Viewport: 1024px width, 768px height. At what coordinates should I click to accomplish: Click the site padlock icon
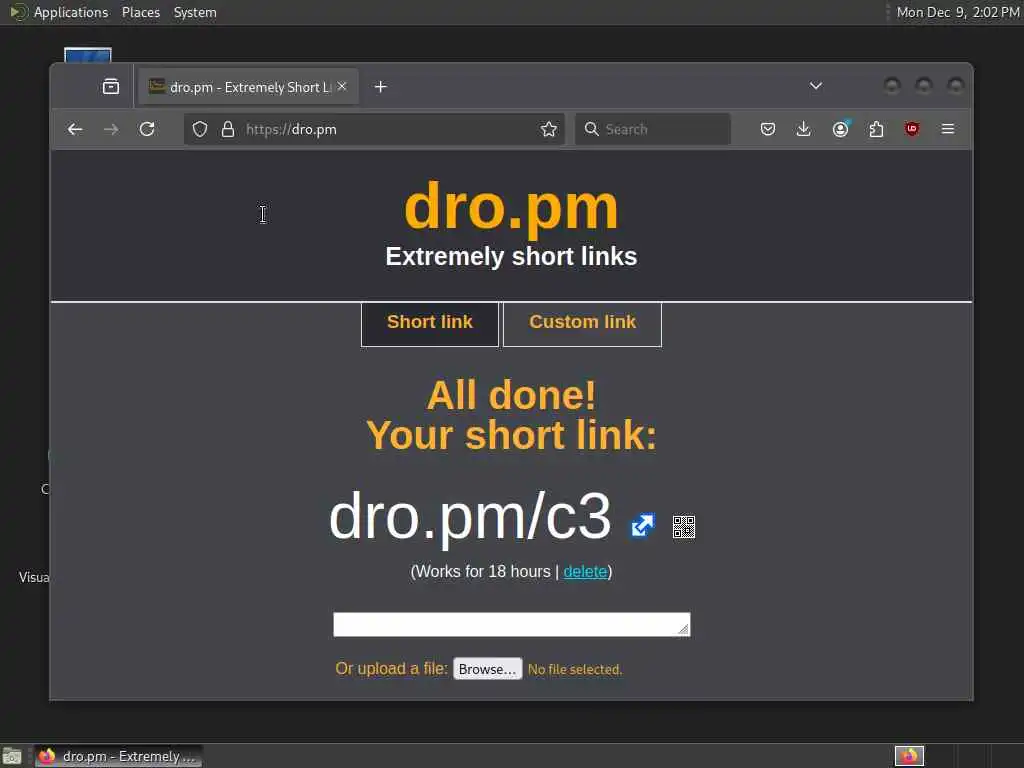[x=227, y=129]
